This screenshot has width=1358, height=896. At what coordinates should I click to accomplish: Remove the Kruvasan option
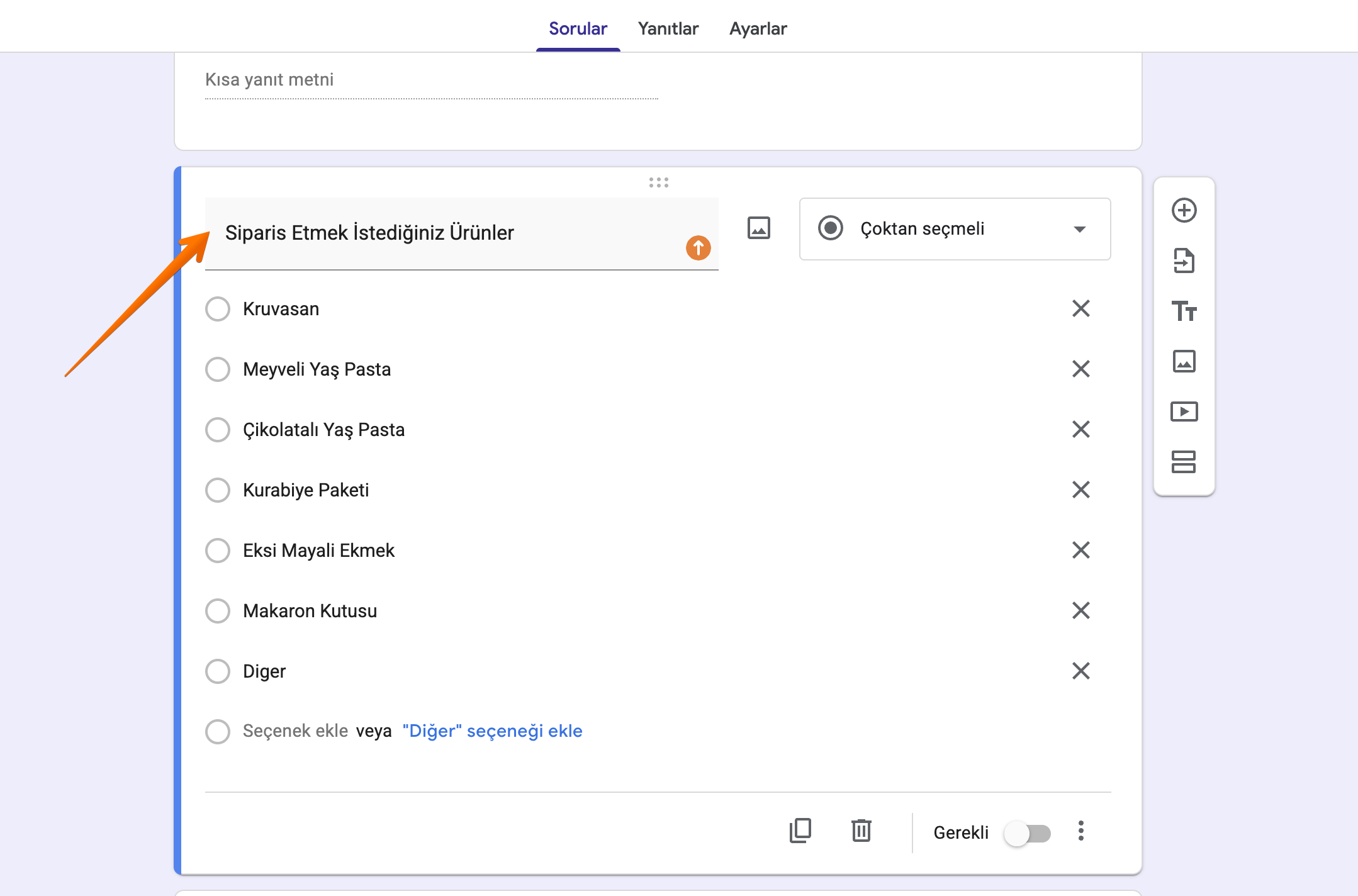pos(1080,308)
